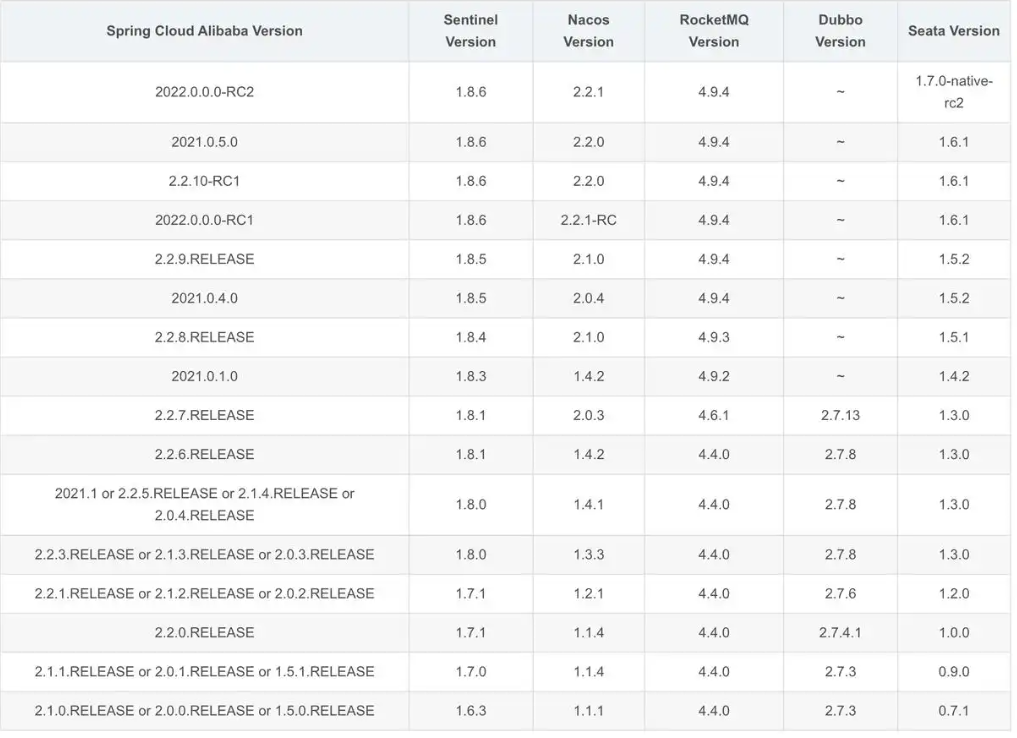Click the Dubbo value 2.7.4.1

pos(840,632)
